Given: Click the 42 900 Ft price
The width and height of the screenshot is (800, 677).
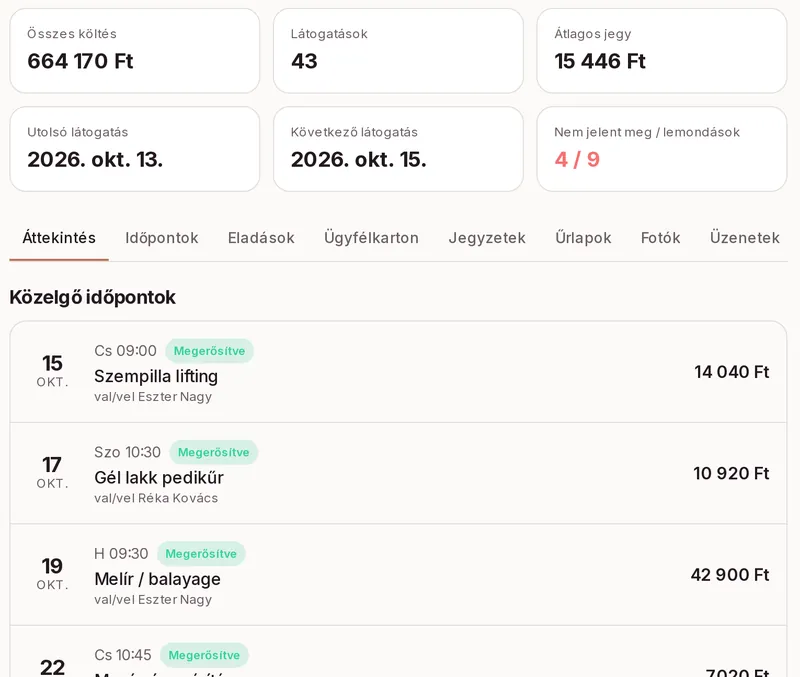Looking at the screenshot, I should coord(730,575).
